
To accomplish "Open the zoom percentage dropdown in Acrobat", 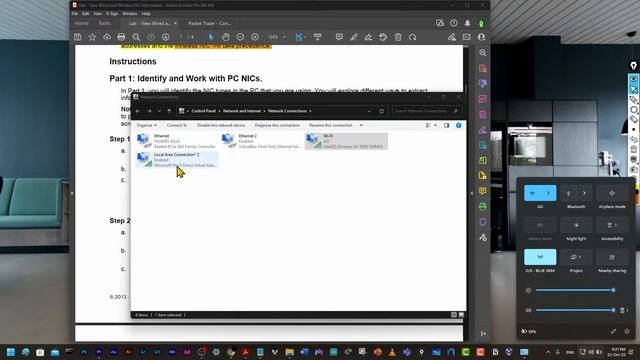I will click(284, 37).
